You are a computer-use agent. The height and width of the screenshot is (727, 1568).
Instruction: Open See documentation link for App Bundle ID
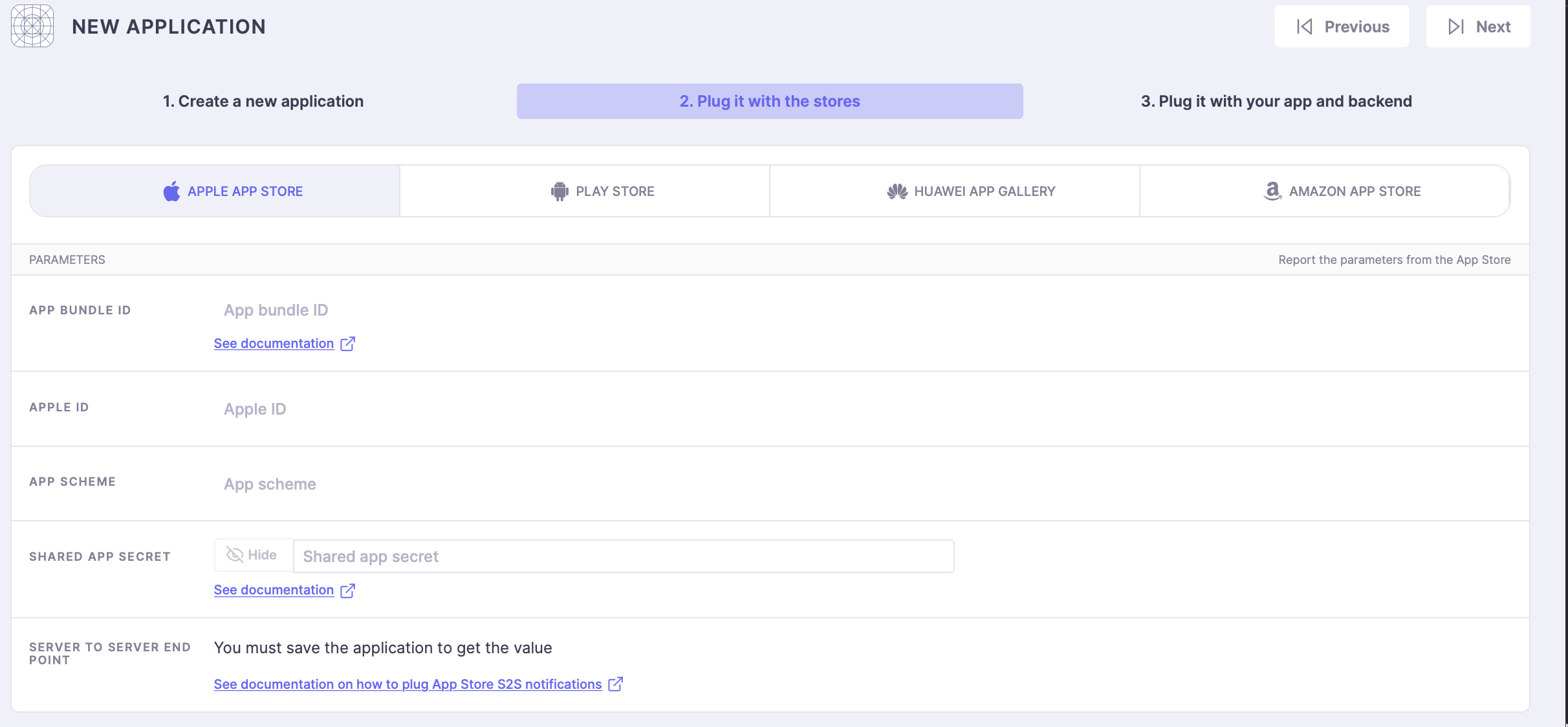274,343
